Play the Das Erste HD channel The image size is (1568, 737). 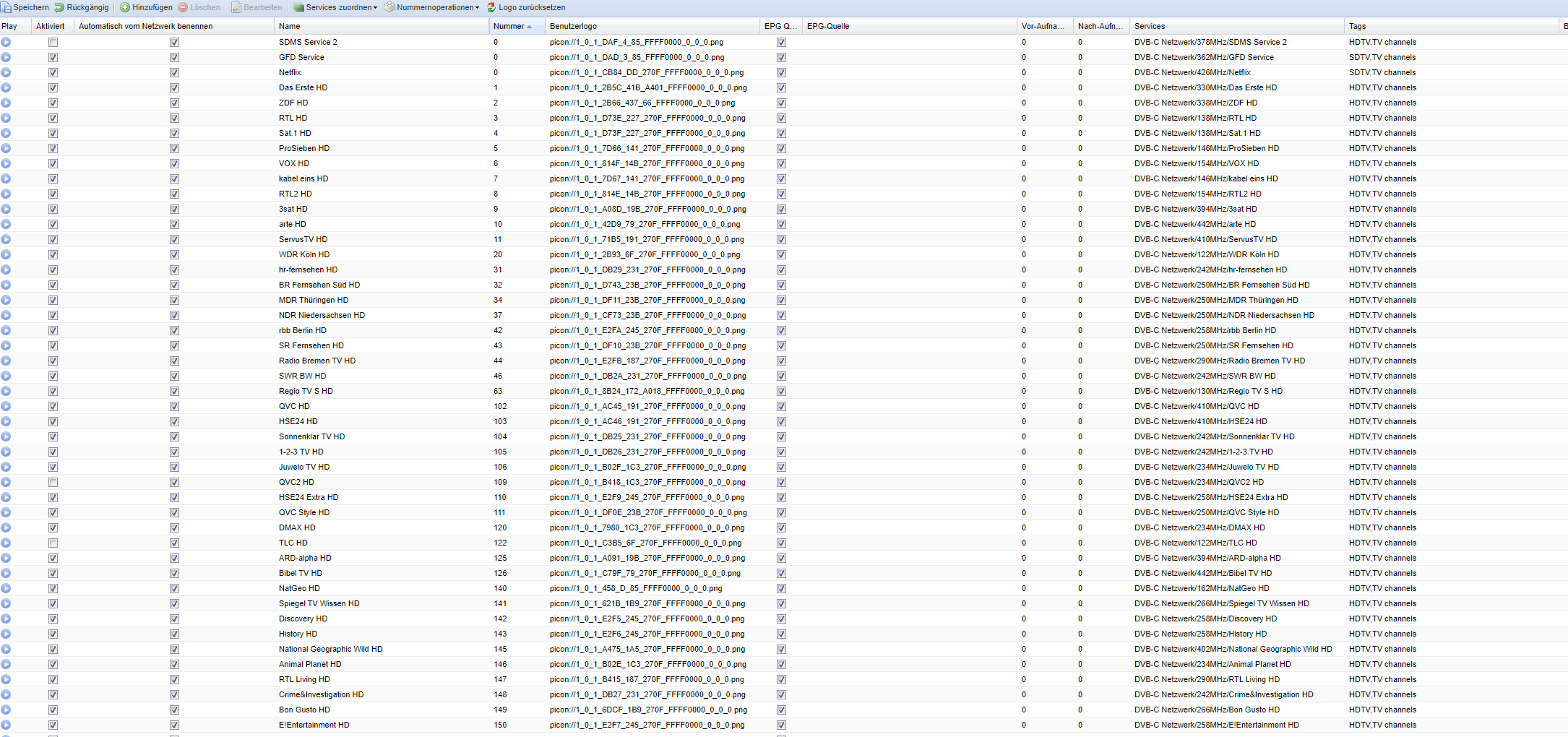(x=6, y=87)
